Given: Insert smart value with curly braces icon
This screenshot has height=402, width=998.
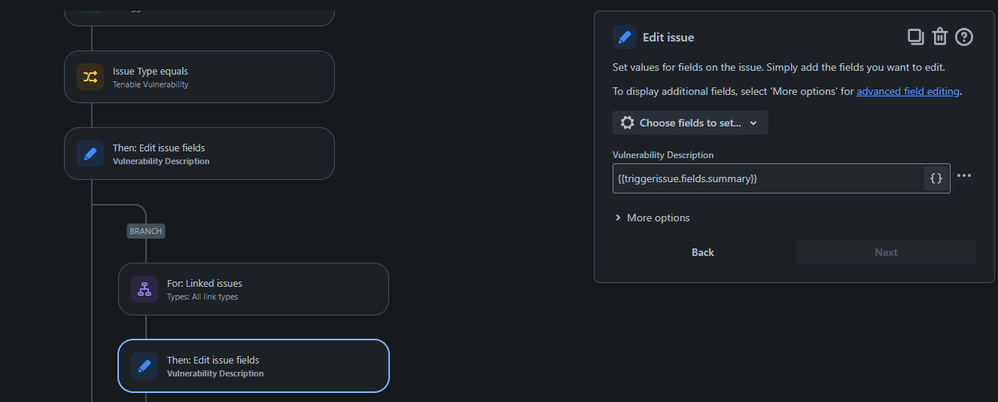Looking at the screenshot, I should click(936, 179).
